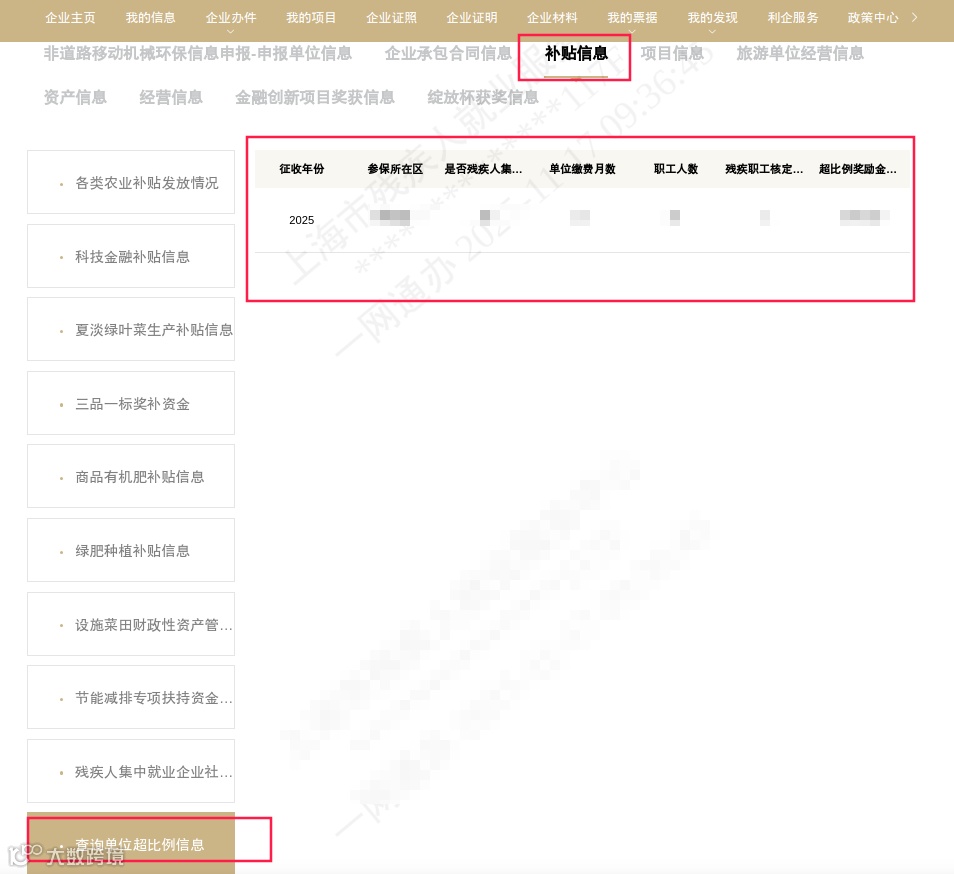This screenshot has width=954, height=874.
Task: Expand the 我的票据 menu
Action: coord(632,19)
